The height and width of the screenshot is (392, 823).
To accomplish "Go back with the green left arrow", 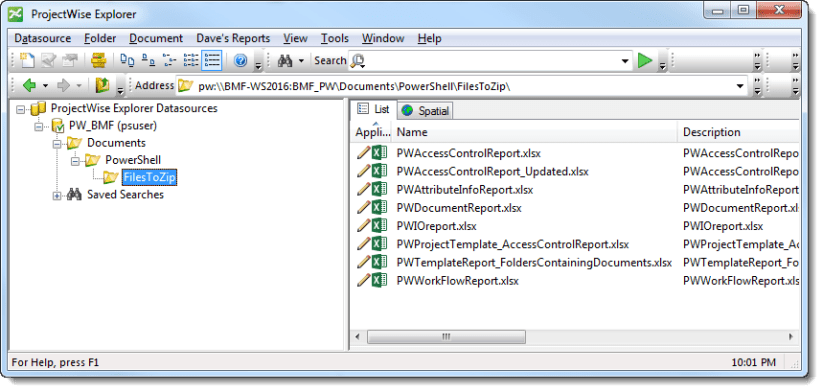I will [29, 86].
